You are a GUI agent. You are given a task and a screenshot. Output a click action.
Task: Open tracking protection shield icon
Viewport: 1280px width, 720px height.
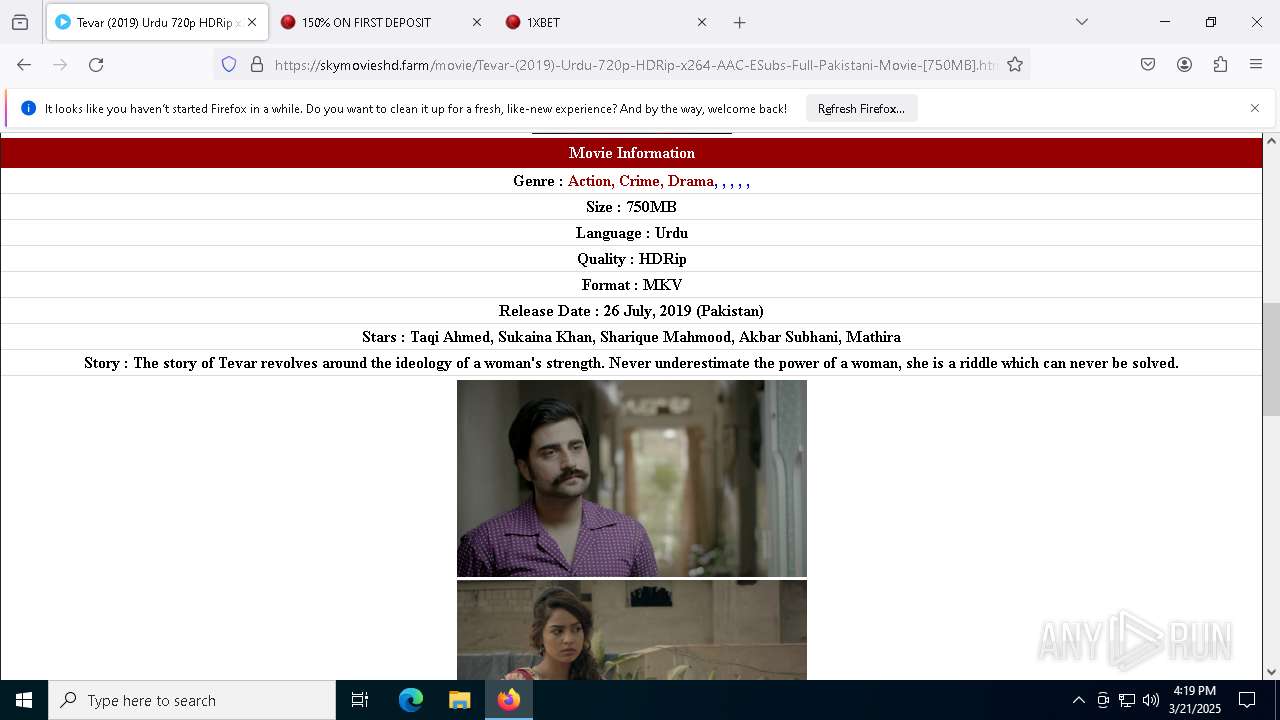(x=229, y=64)
